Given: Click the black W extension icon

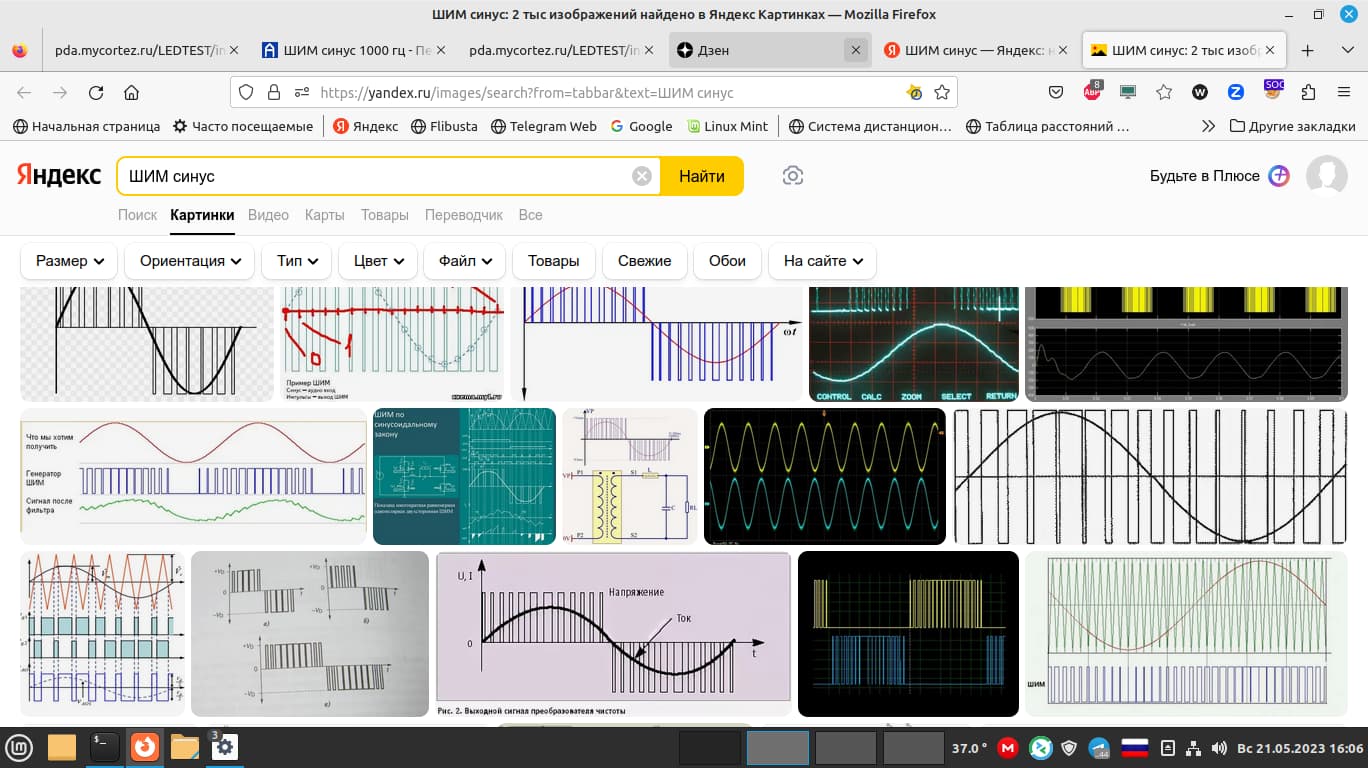Looking at the screenshot, I should [1200, 92].
